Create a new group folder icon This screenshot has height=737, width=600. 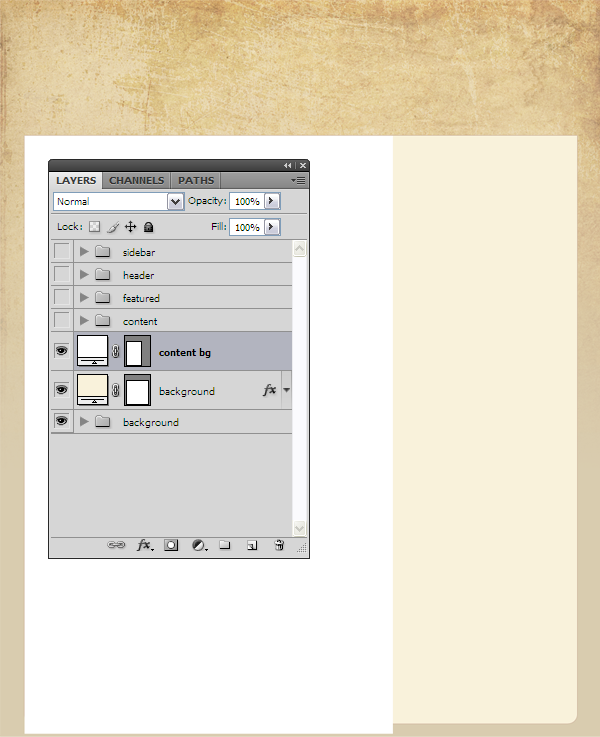[225, 545]
